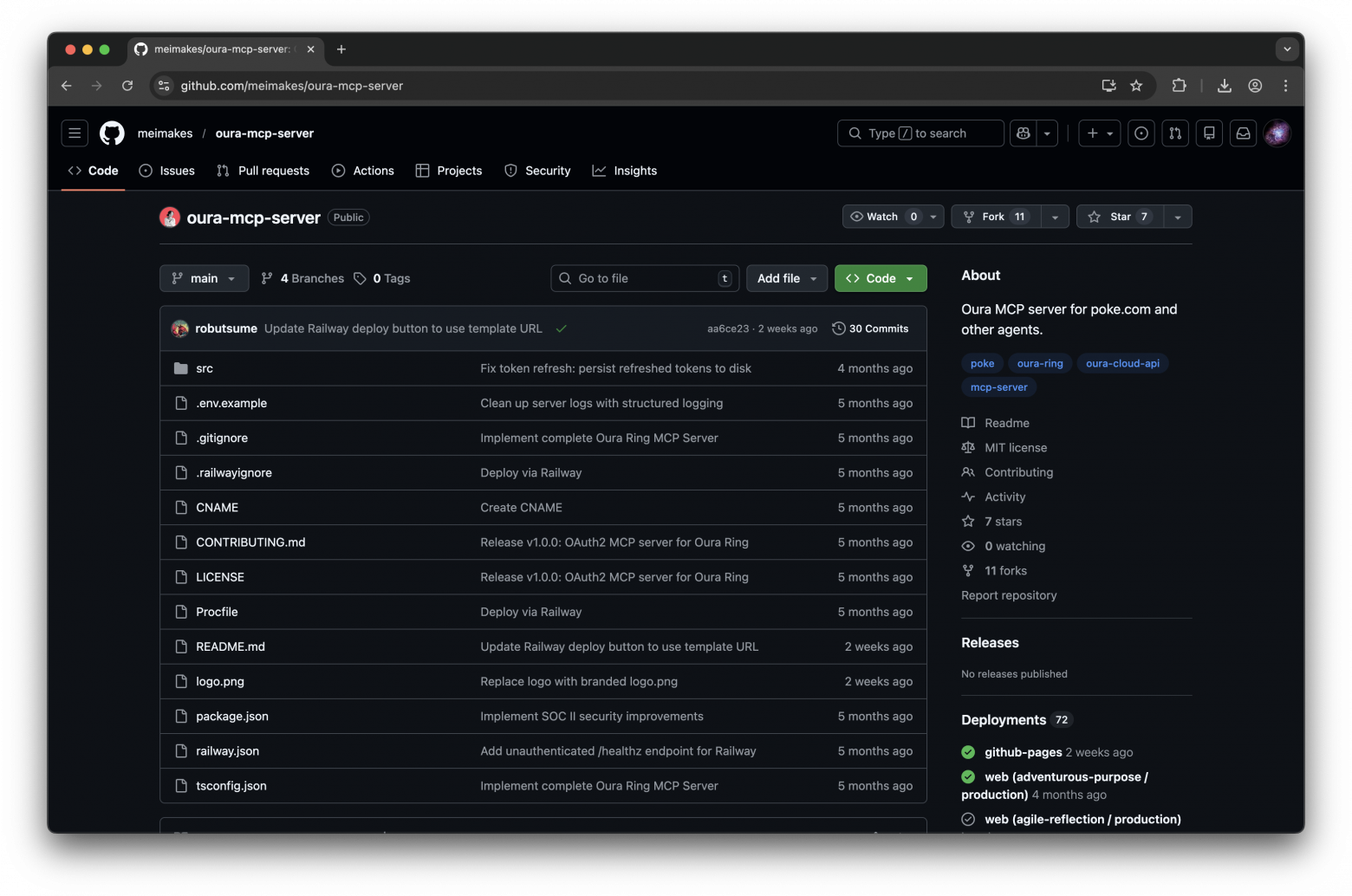Open the main branch selector dropdown

coord(204,278)
